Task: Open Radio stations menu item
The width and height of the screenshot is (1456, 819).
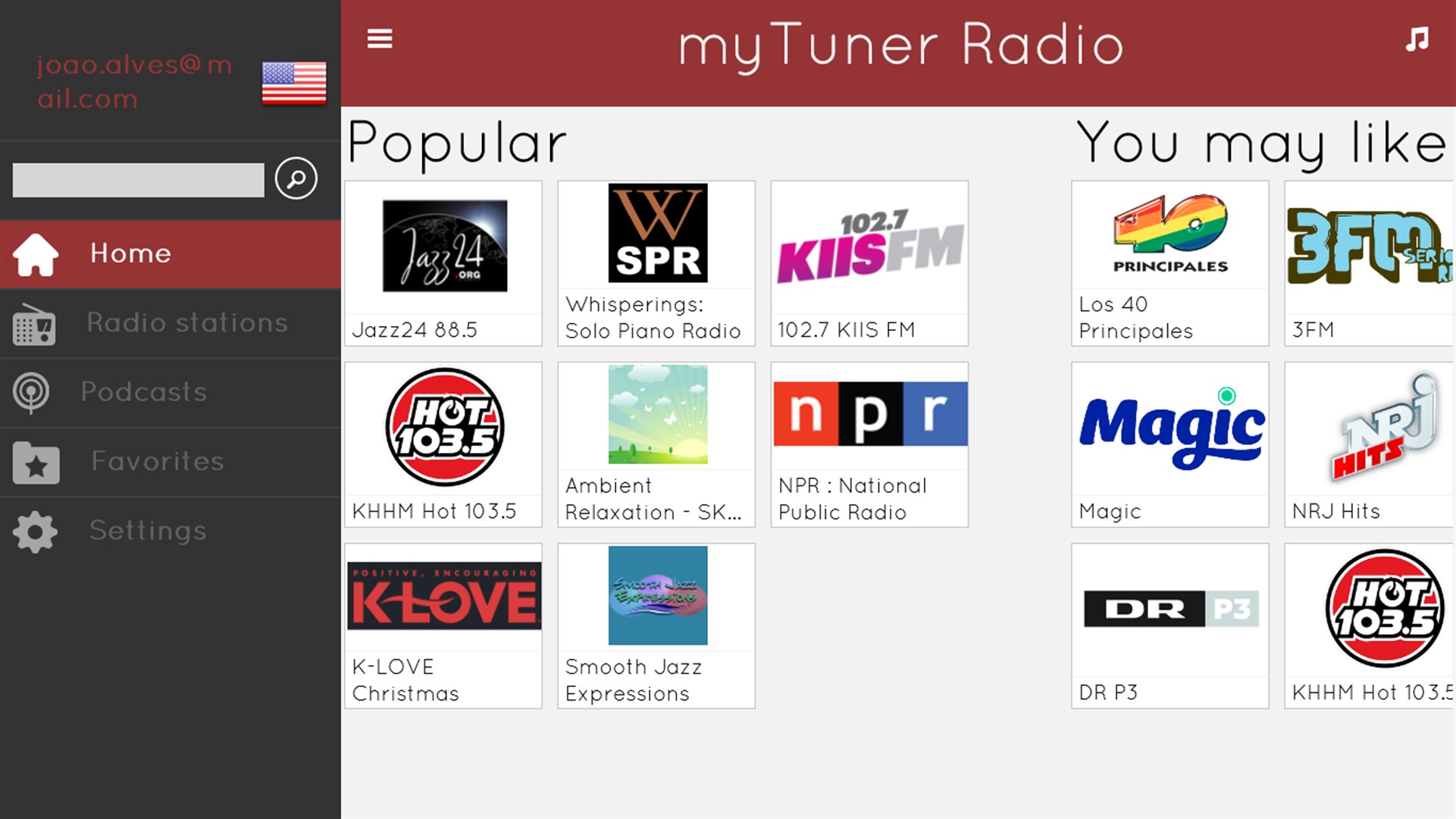Action: (186, 323)
